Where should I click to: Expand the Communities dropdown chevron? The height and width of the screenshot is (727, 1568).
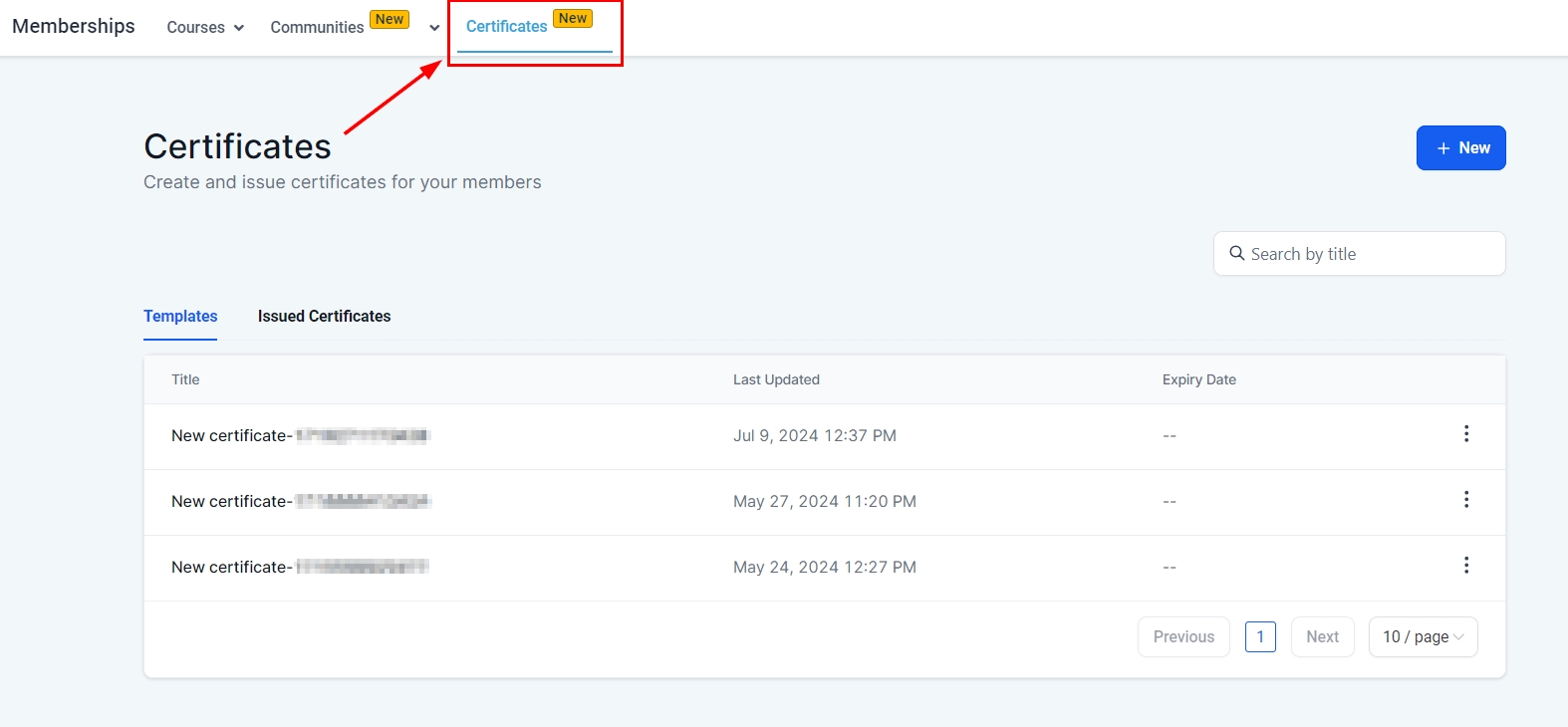434,28
